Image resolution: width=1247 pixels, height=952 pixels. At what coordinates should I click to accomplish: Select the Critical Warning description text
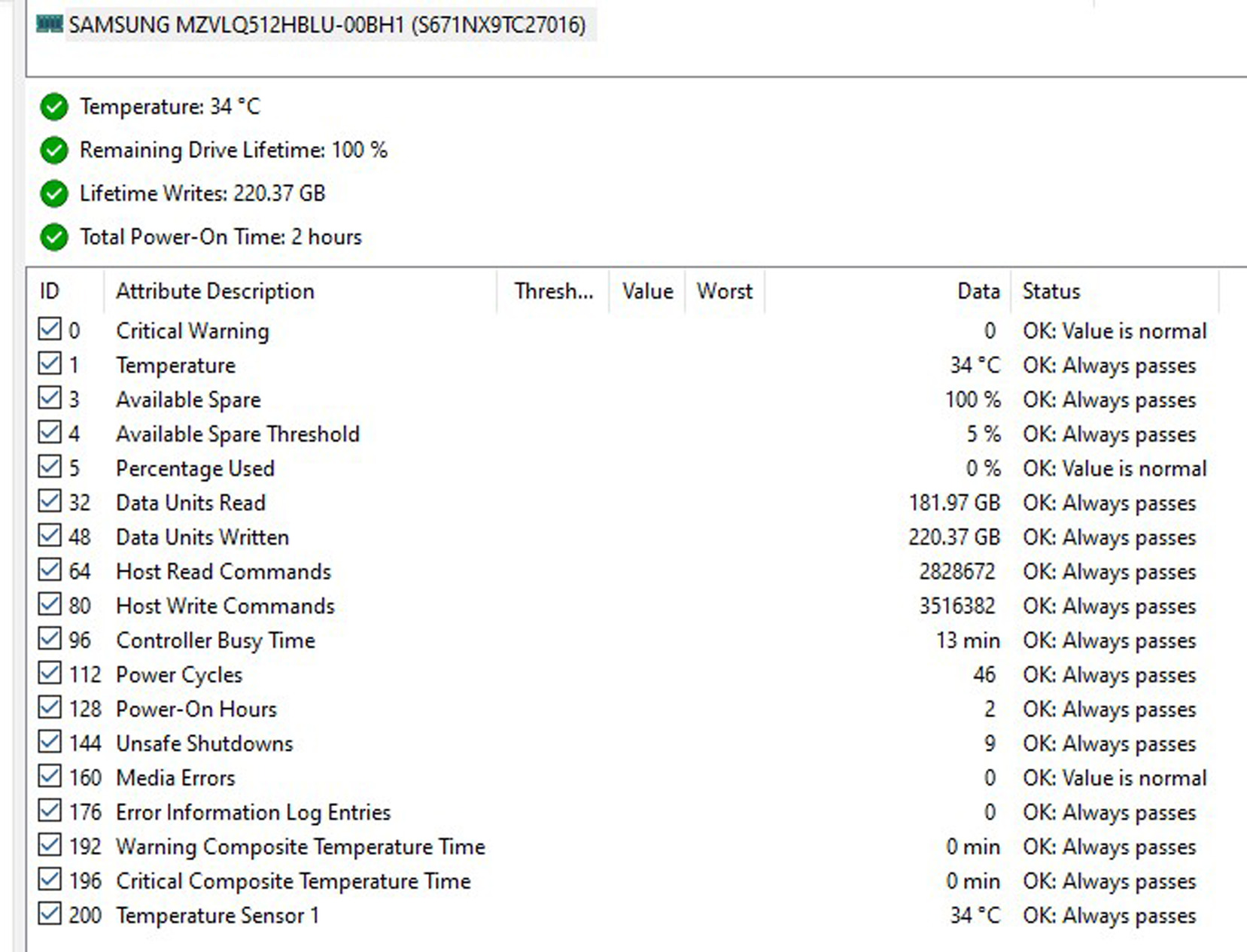coord(193,331)
